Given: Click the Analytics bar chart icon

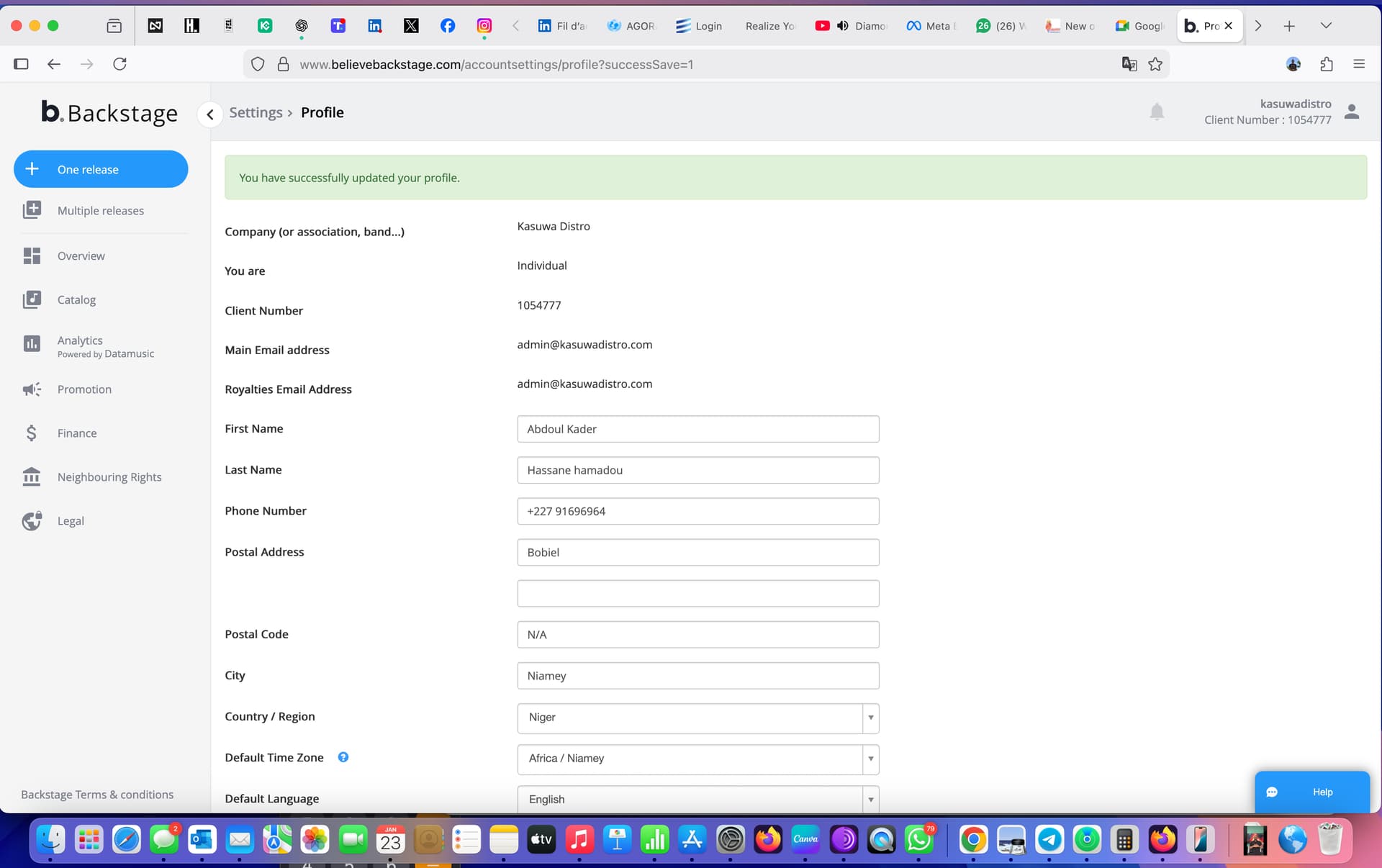Looking at the screenshot, I should pyautogui.click(x=32, y=344).
